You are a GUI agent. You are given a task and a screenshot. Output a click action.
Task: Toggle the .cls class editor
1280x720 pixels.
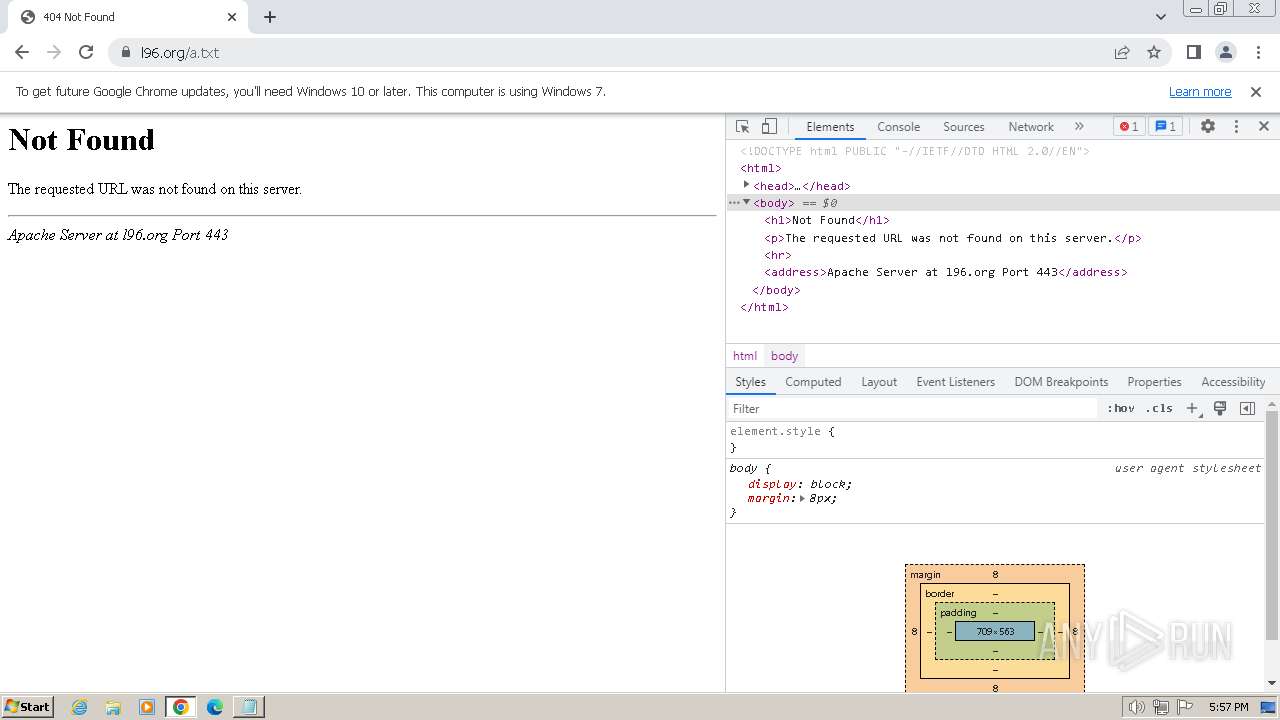point(1160,408)
